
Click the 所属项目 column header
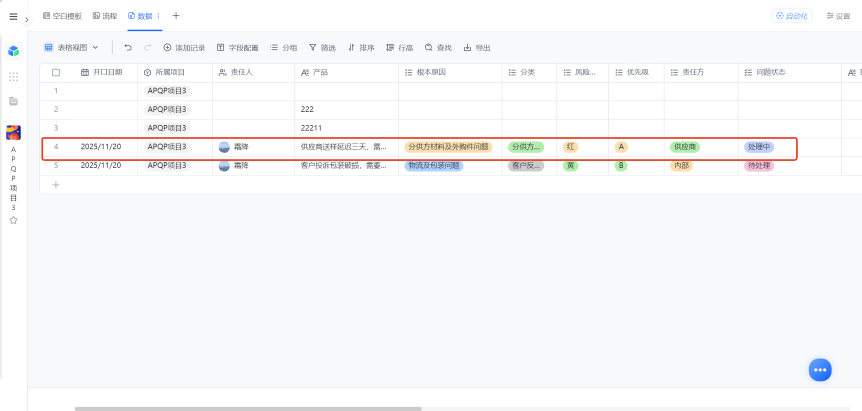(x=175, y=73)
